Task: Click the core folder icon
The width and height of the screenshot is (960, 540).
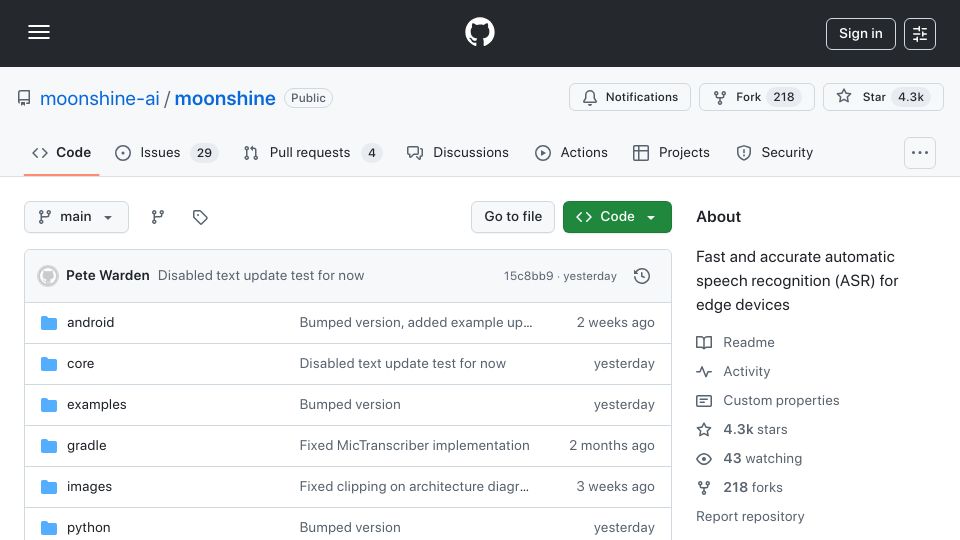Action: point(49,364)
